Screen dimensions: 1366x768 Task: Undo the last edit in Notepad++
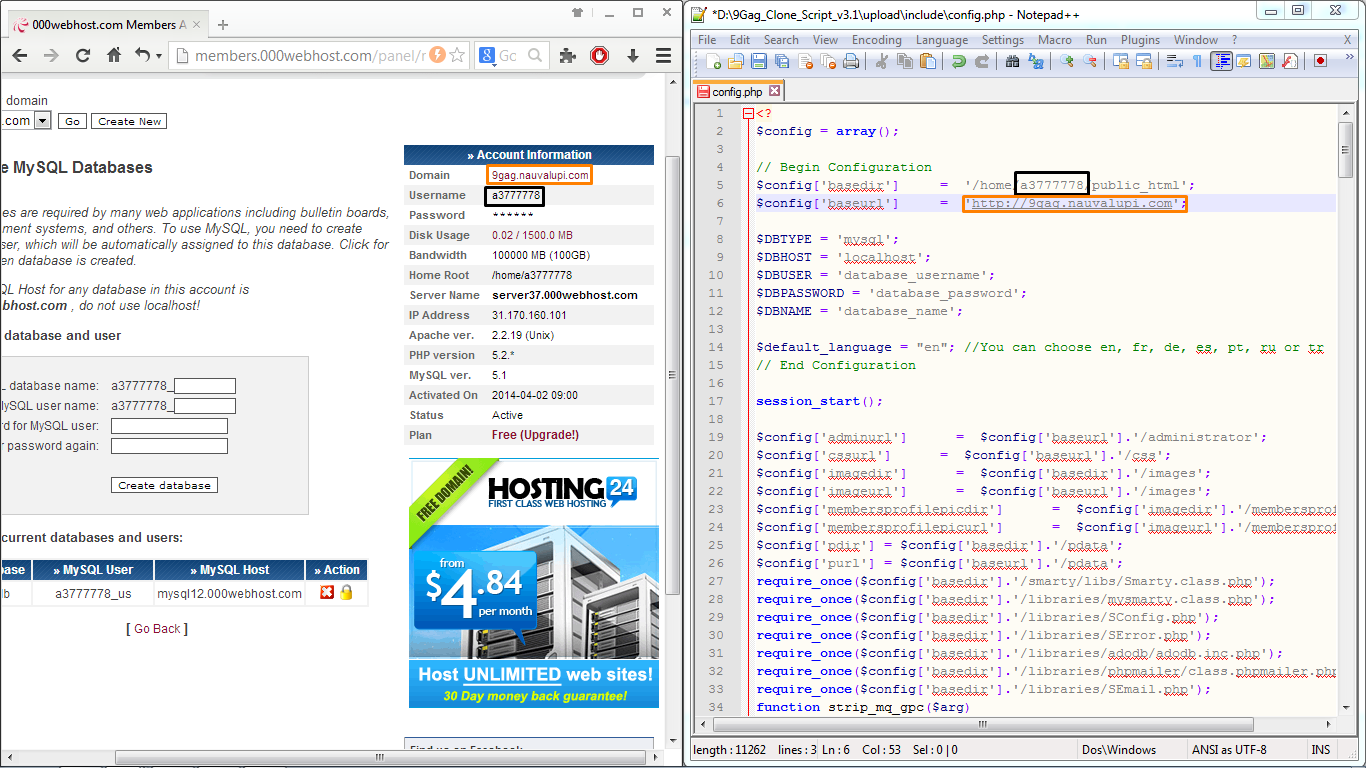(959, 61)
